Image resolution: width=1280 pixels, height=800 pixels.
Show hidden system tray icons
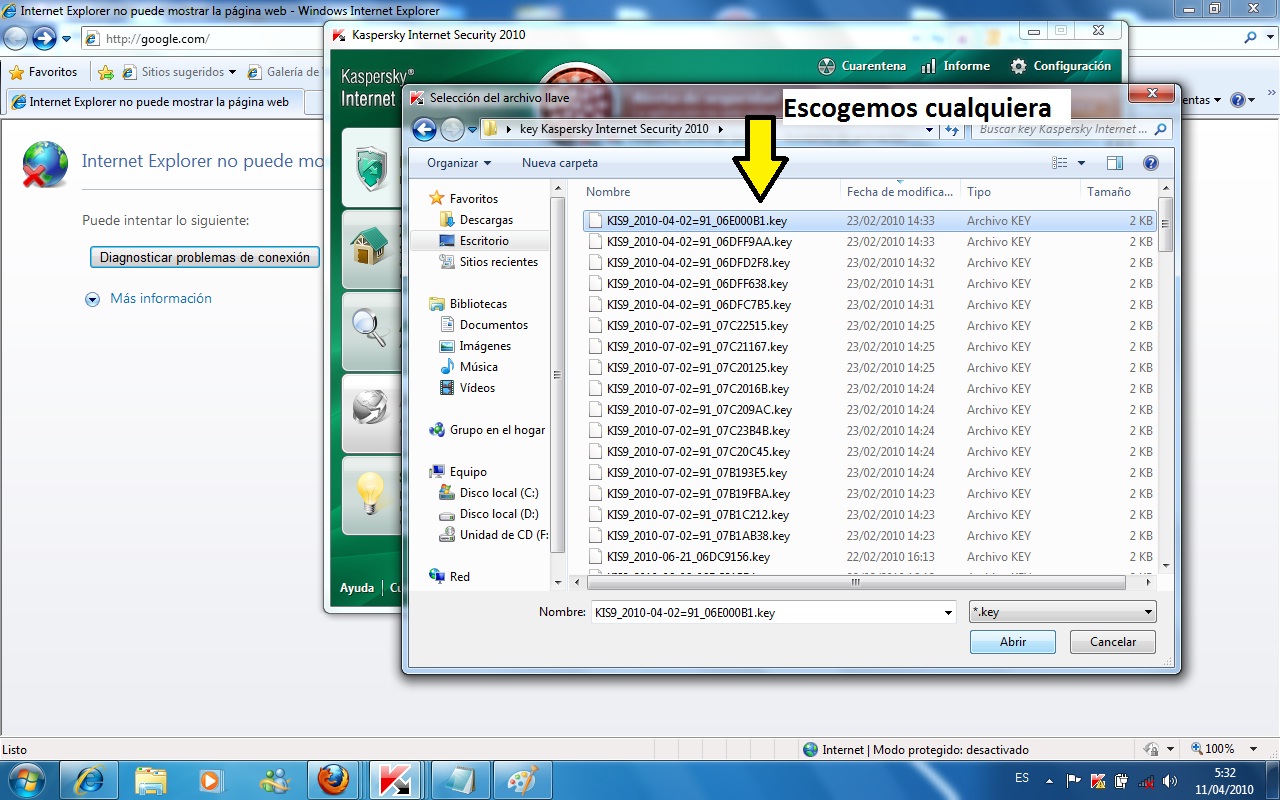[1049, 780]
